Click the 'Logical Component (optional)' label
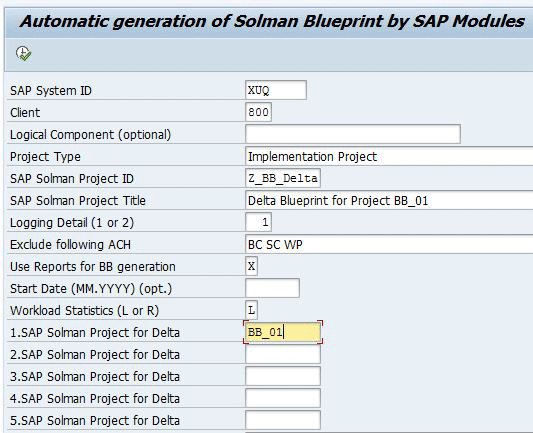Viewport: 533px width, 433px height. tap(90, 135)
